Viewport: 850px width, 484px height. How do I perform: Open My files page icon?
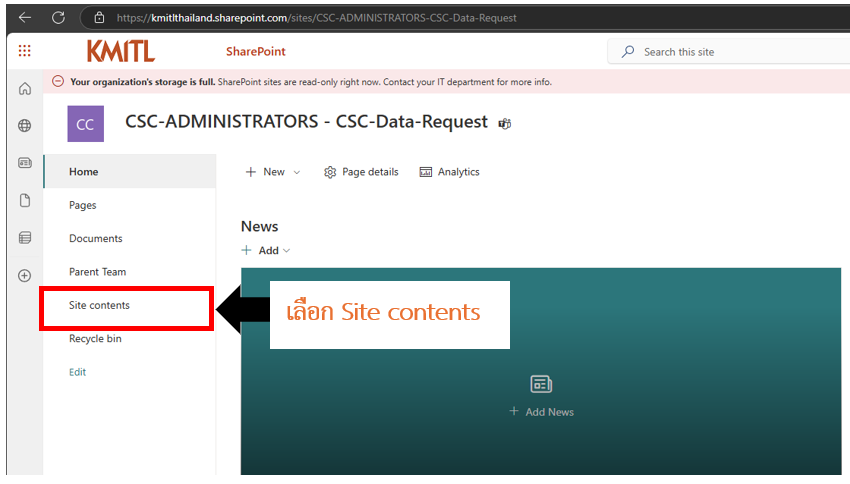(x=25, y=200)
